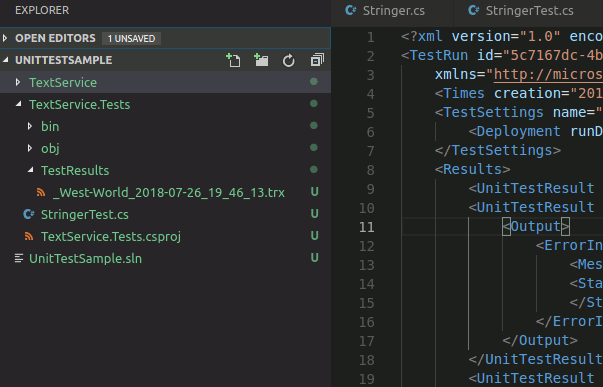Click the status dot on the TestResults folder
The width and height of the screenshot is (603, 387).
(x=314, y=170)
